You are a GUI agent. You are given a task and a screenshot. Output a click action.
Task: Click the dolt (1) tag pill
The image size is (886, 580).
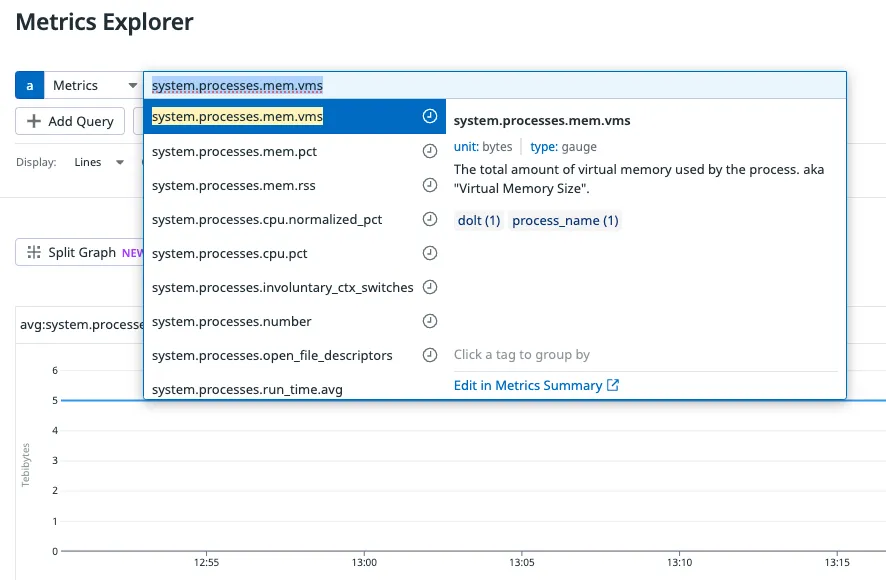480,219
